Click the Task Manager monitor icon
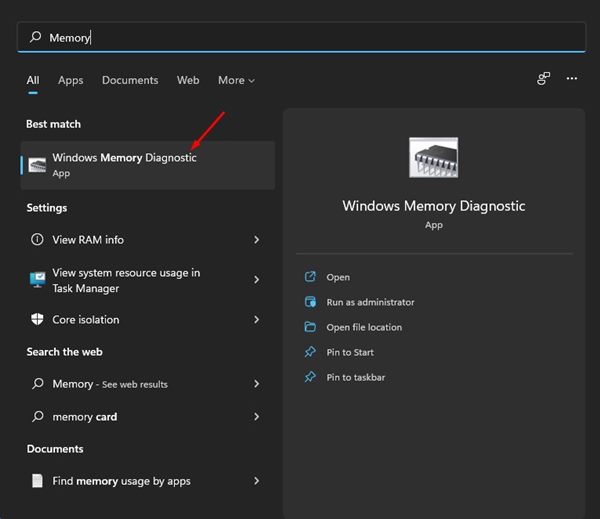This screenshot has height=519, width=600. click(38, 280)
